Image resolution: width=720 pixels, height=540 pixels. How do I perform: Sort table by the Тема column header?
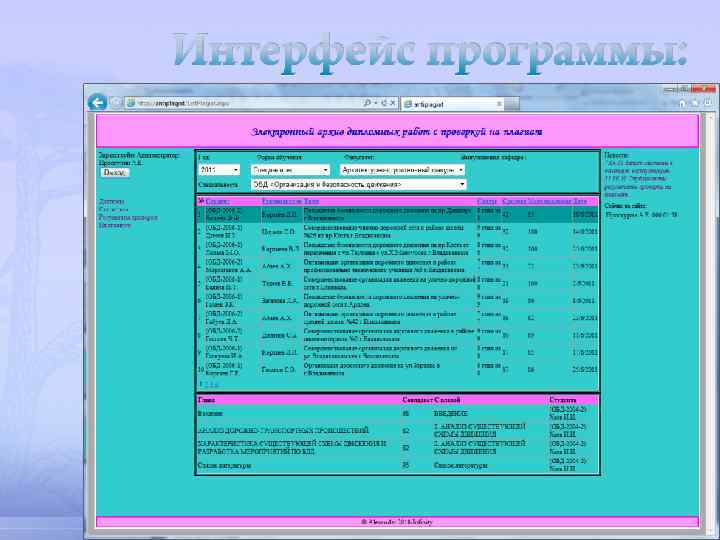coord(311,201)
